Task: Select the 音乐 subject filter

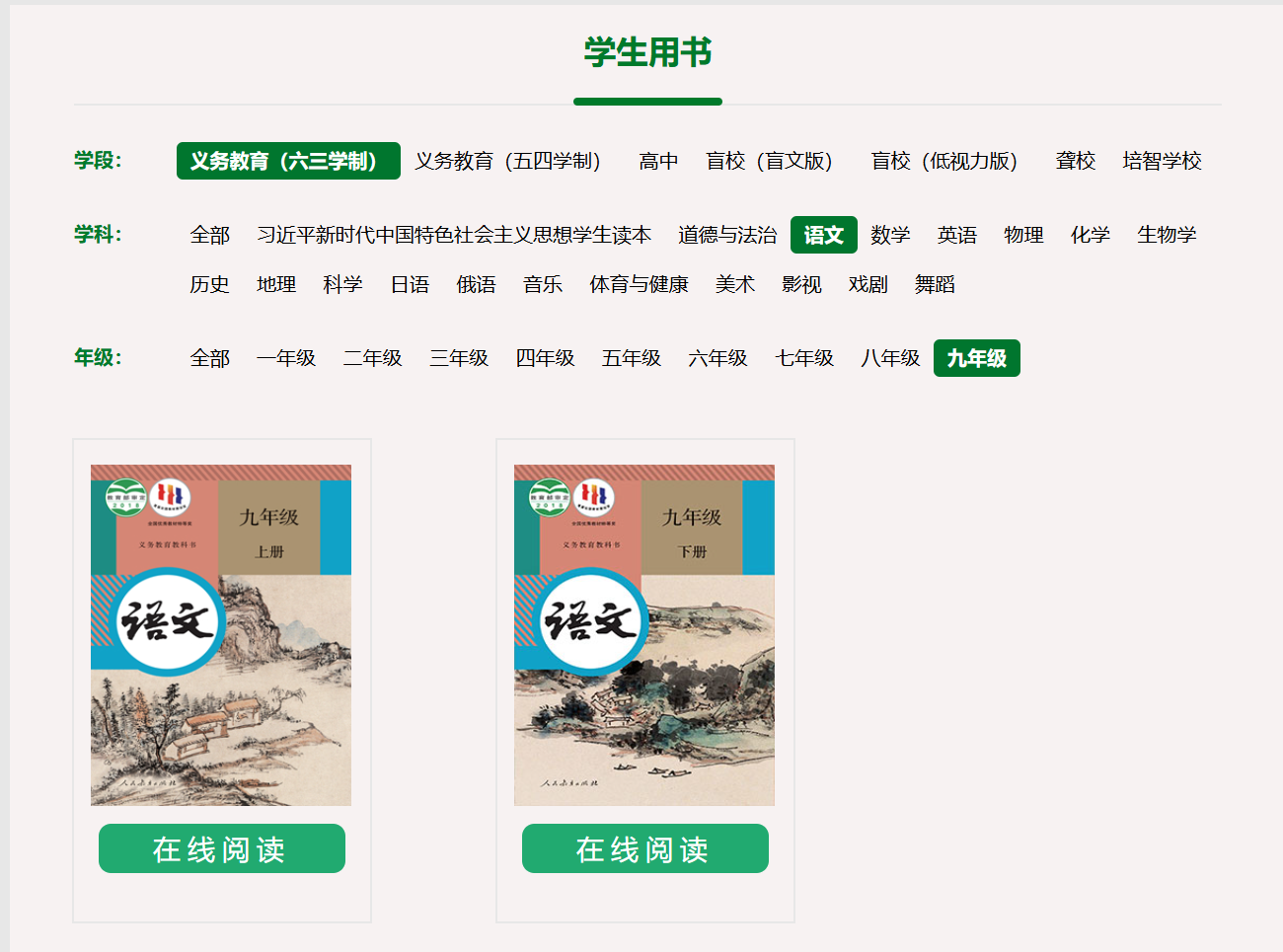Action: [543, 284]
